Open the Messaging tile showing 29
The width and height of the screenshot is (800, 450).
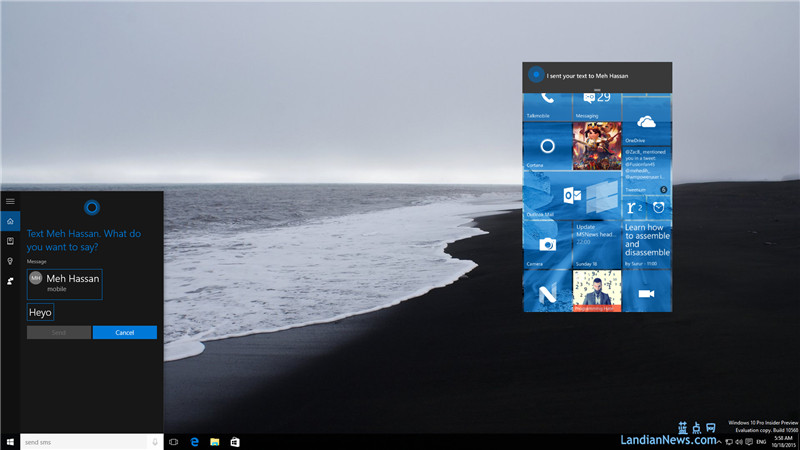[597, 106]
